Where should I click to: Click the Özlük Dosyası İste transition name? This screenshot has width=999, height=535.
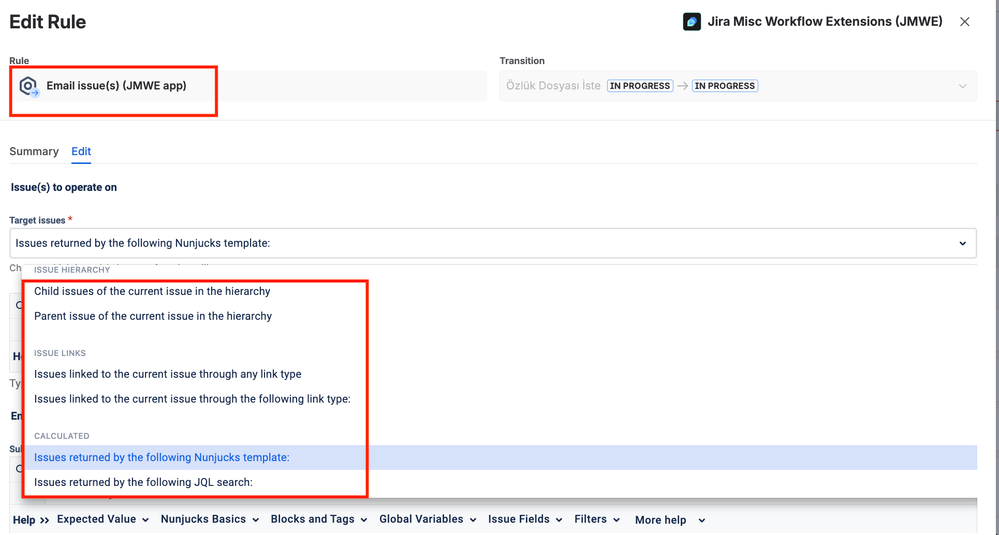[x=553, y=86]
